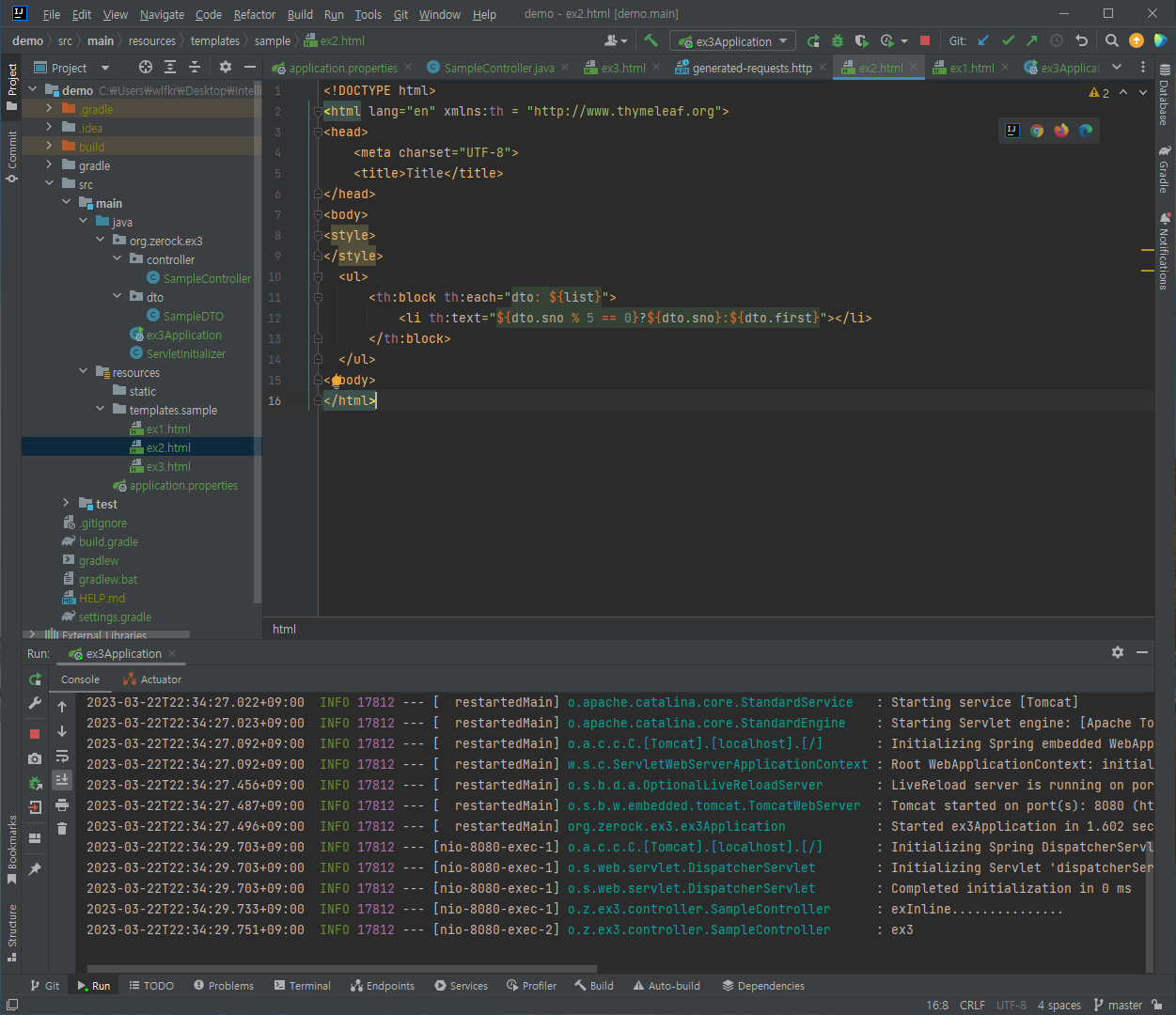Run ex3Application with the rerun icon
Screen dimensions: 1176x1015
[814, 40]
